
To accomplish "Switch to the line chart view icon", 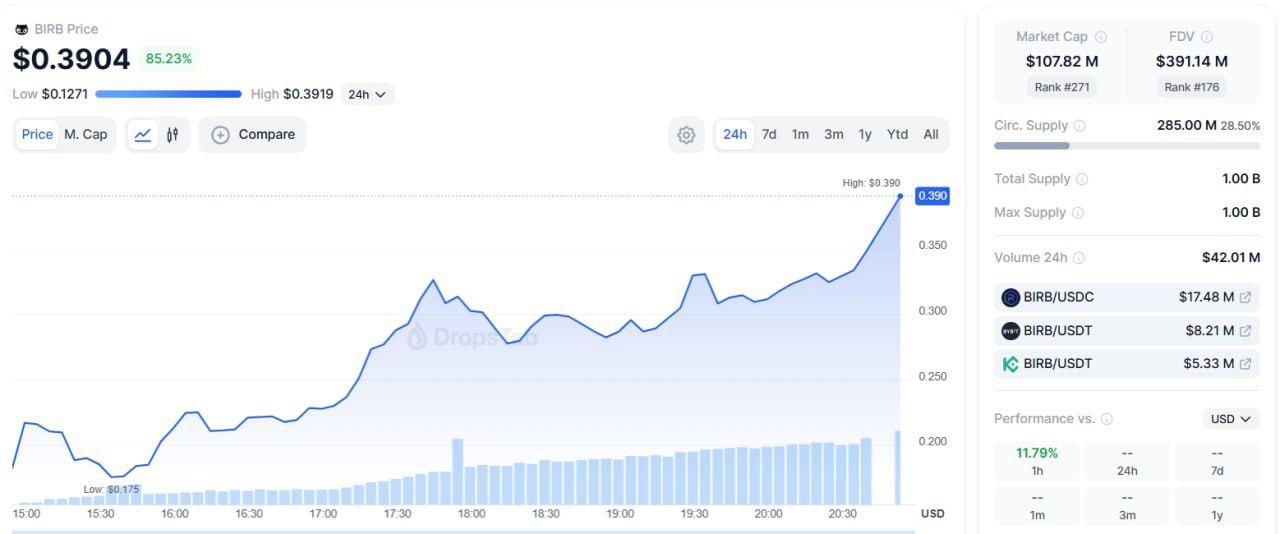I will click(x=143, y=135).
